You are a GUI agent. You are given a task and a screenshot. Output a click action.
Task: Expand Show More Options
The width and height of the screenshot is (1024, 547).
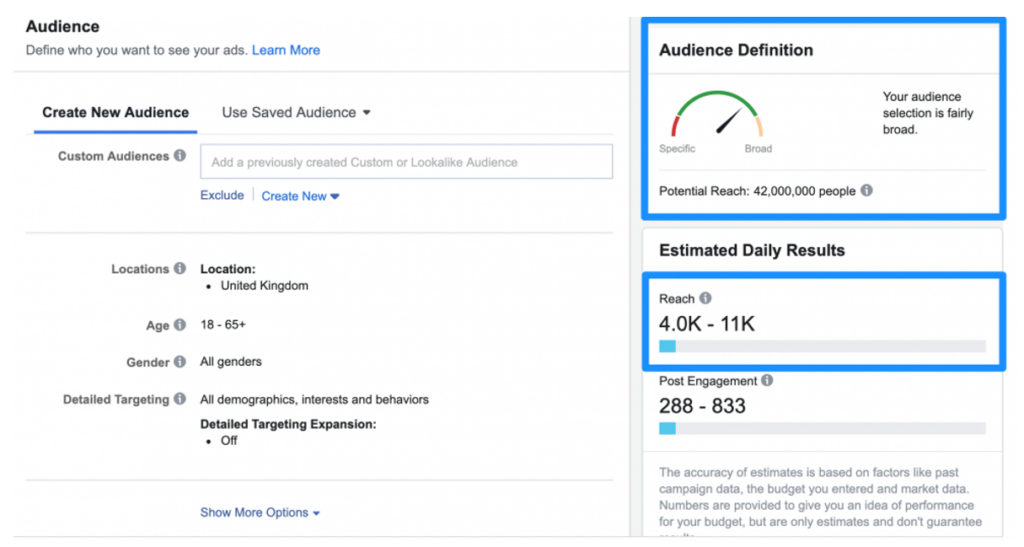[260, 512]
